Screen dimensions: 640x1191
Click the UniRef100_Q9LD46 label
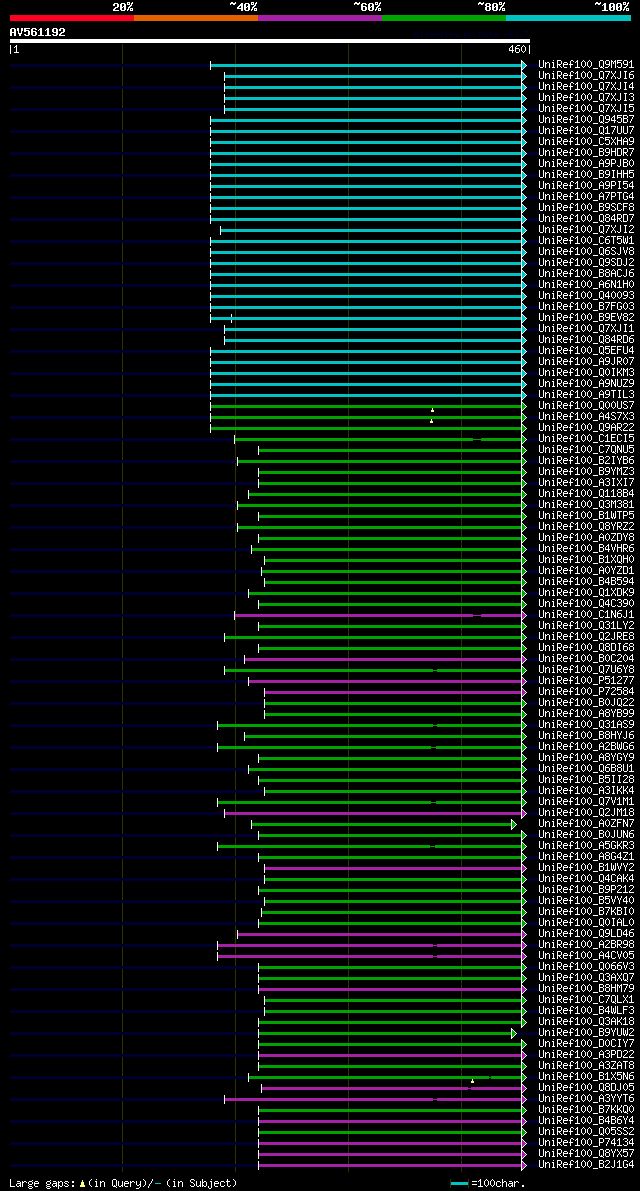pyautogui.click(x=586, y=934)
